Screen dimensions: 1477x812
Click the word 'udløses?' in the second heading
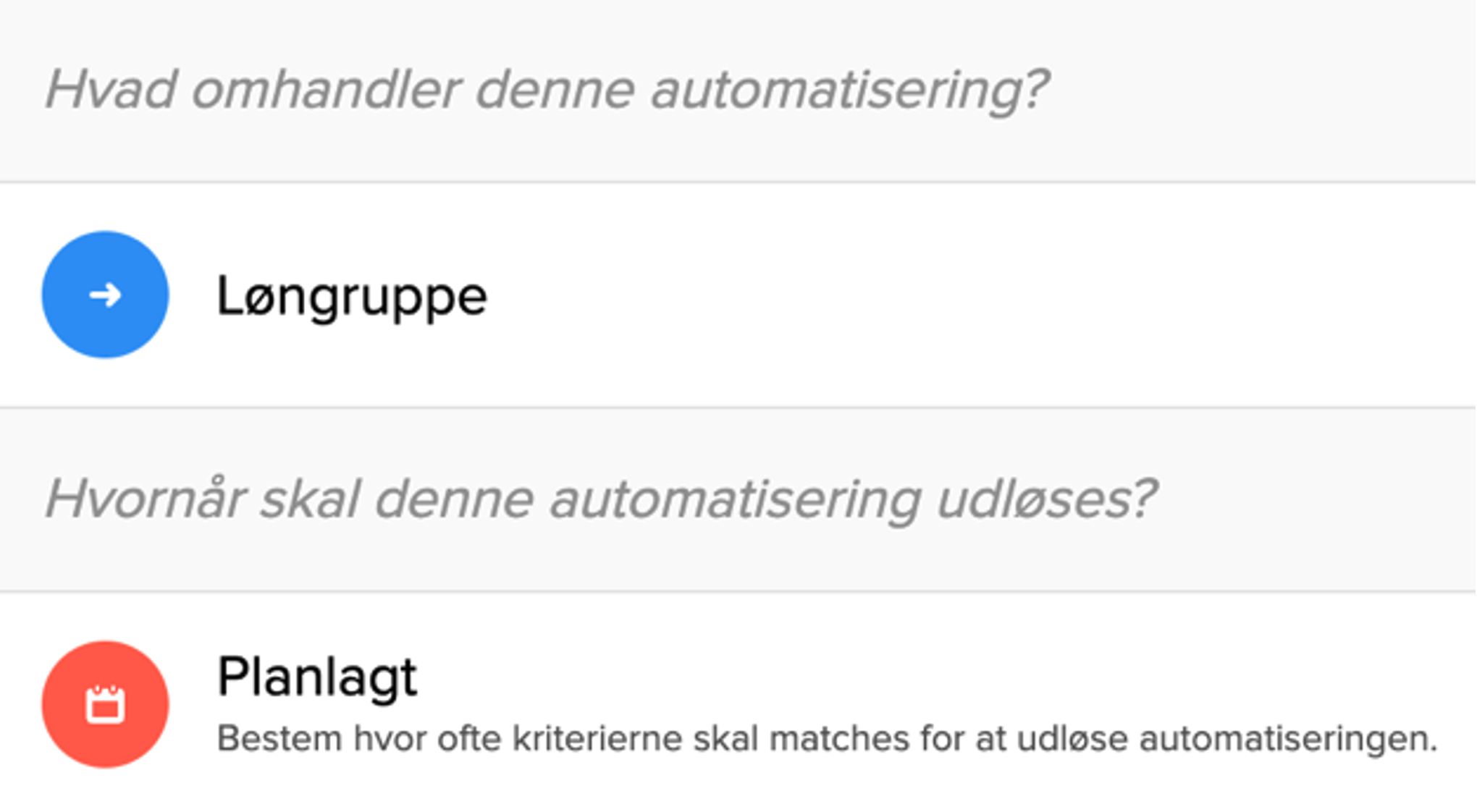(1047, 499)
